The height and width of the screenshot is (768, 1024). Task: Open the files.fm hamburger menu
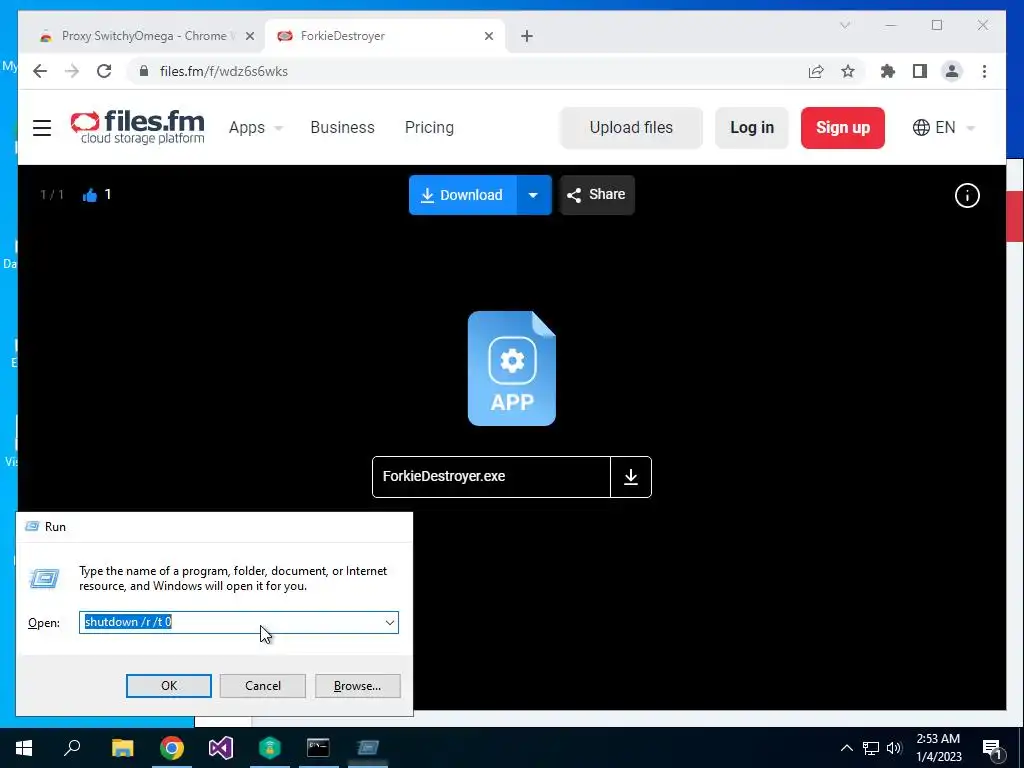coord(42,127)
